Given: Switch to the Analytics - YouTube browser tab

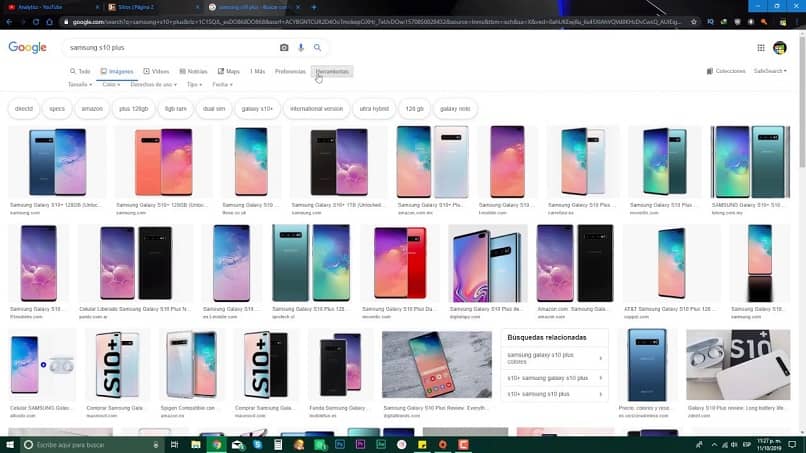Looking at the screenshot, I should click(x=51, y=7).
